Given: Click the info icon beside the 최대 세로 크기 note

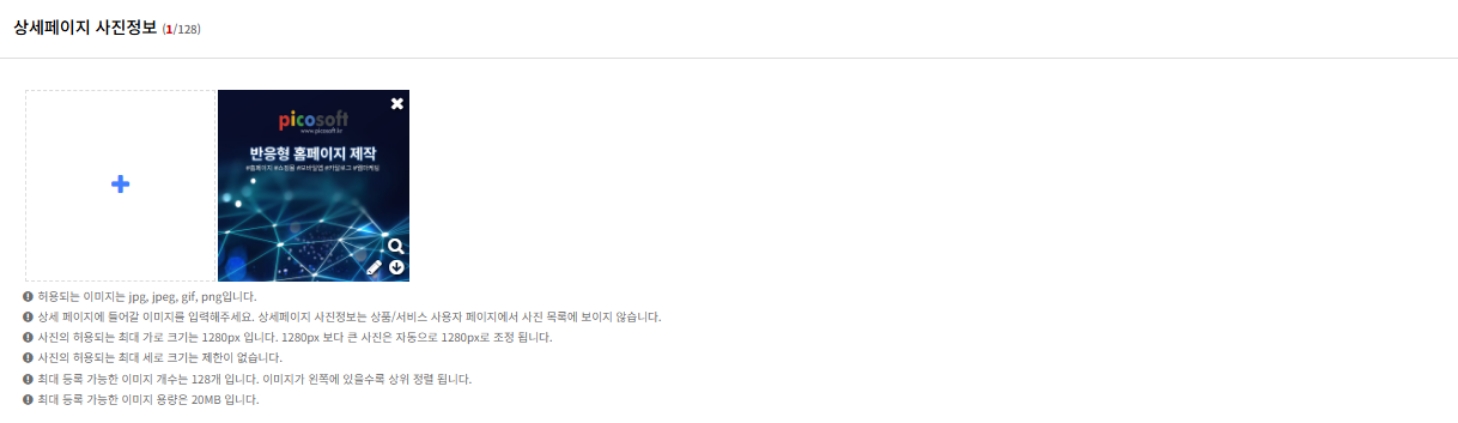Looking at the screenshot, I should point(28,358).
